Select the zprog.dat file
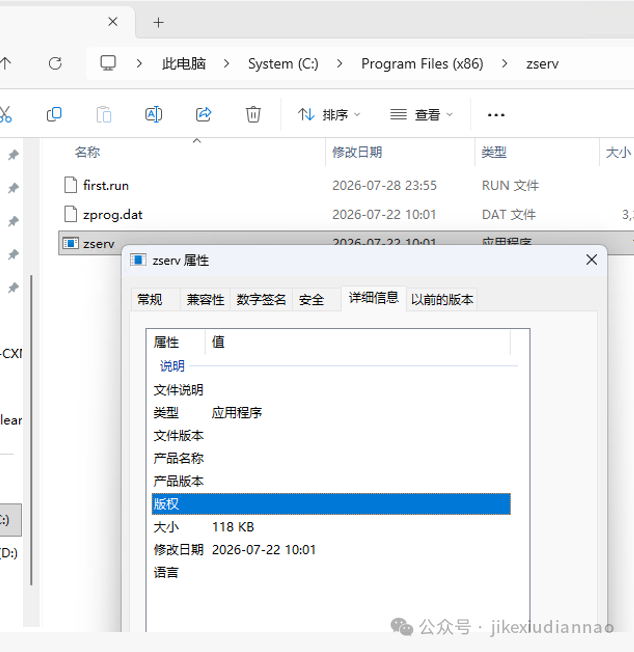Screen dimensions: 634x652 pos(113,215)
